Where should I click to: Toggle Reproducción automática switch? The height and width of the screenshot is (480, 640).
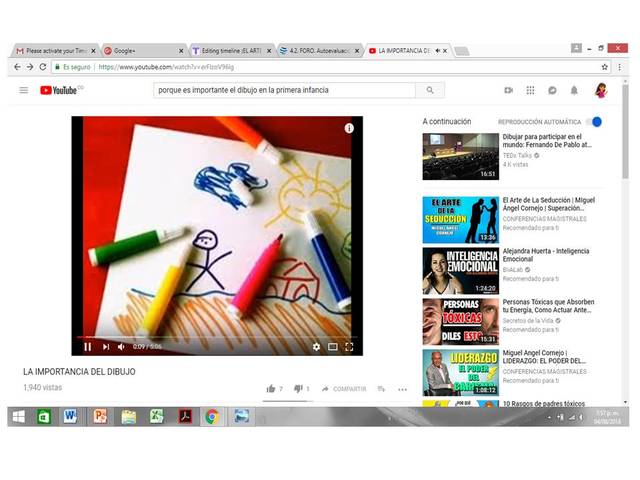594,122
